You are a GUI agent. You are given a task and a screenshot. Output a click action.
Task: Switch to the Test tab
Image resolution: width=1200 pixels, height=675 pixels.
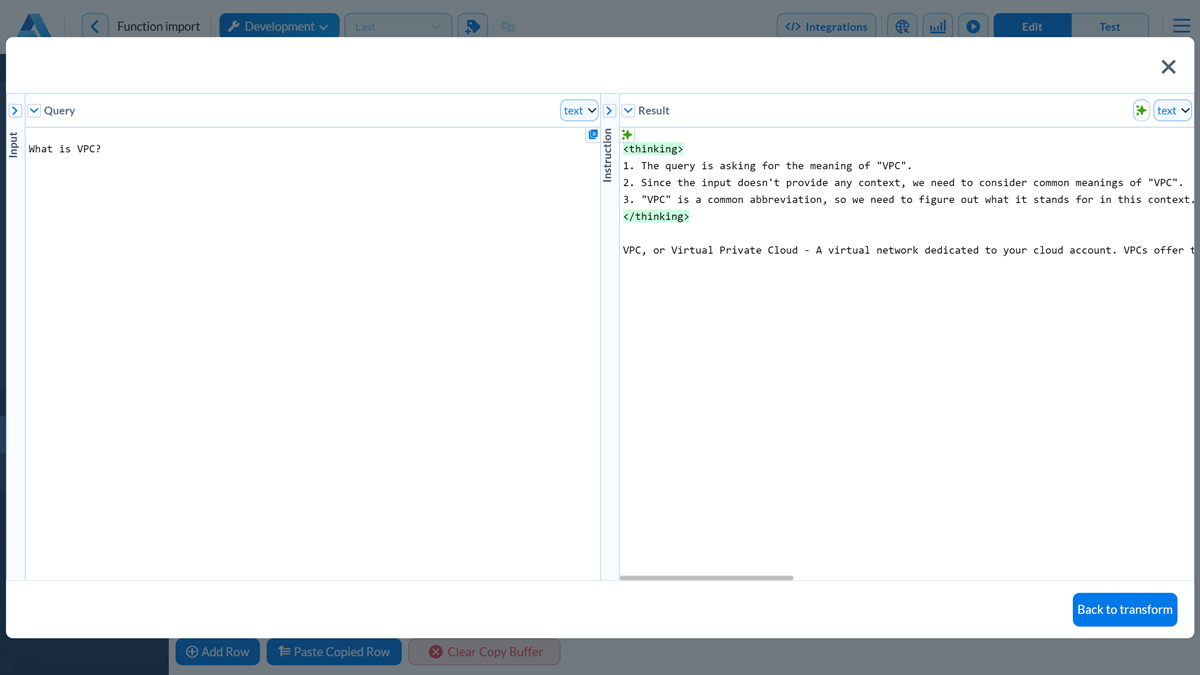point(1110,26)
